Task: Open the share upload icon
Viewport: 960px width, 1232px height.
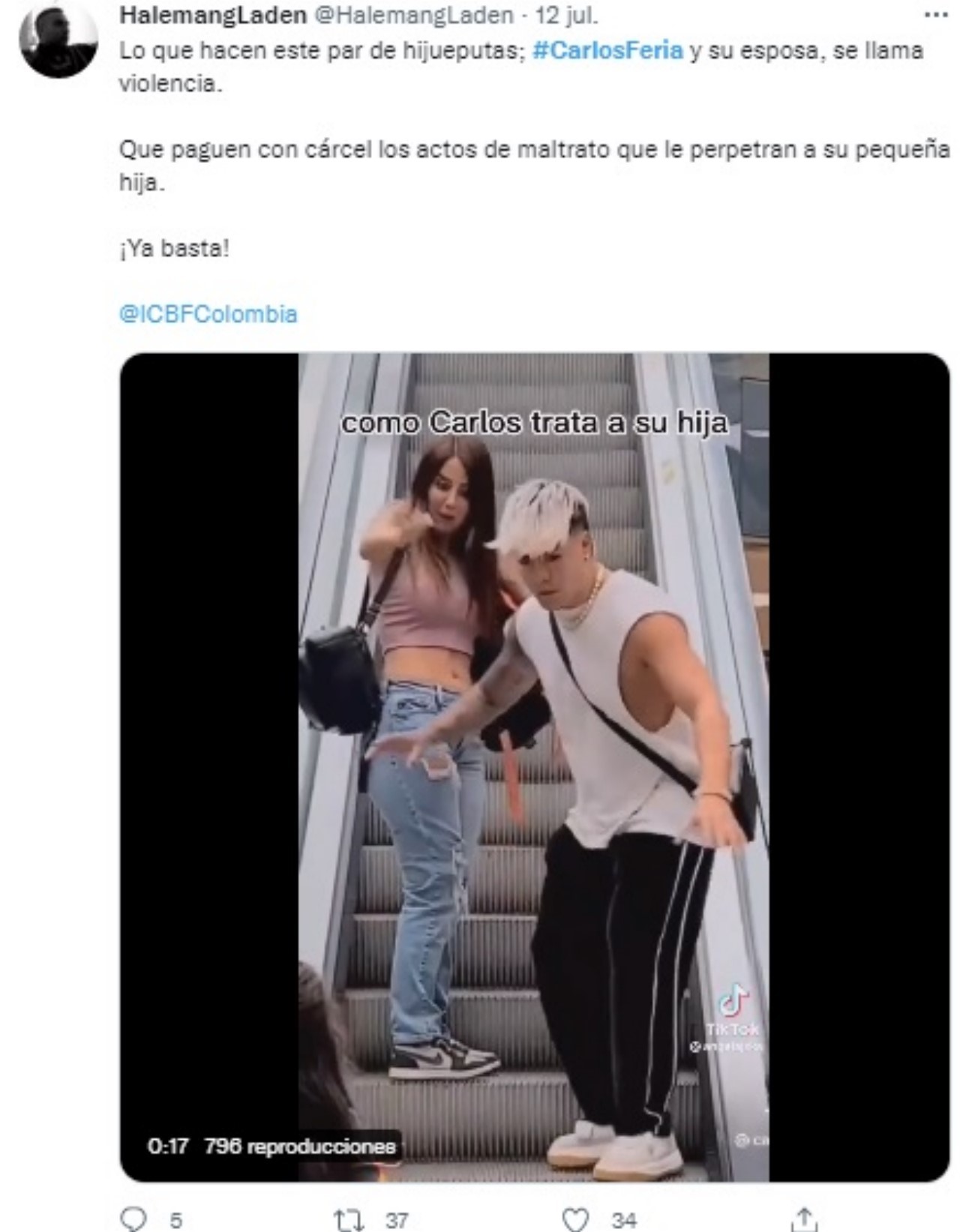Action: pyautogui.click(x=804, y=1219)
